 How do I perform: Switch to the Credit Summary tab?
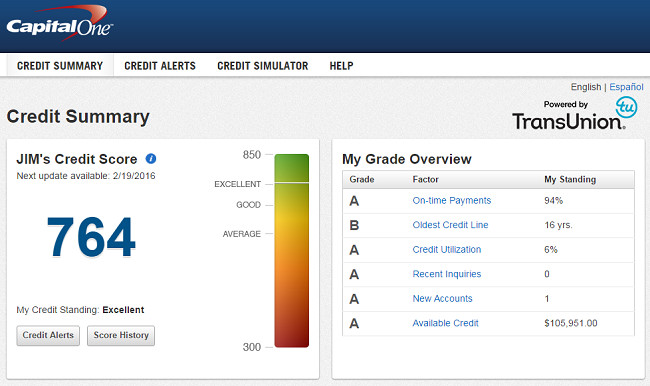point(60,66)
